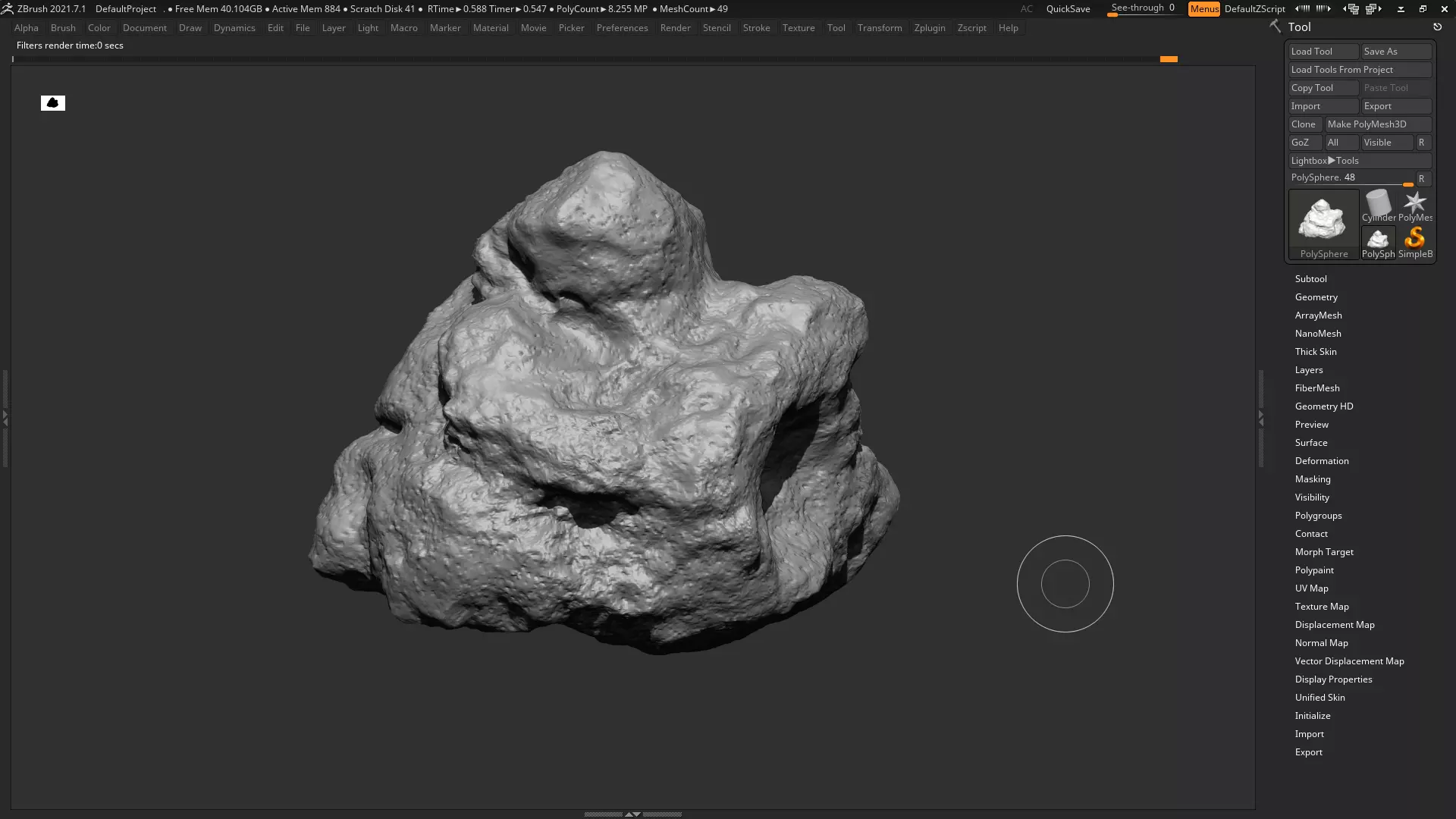Image resolution: width=1456 pixels, height=819 pixels.
Task: Click the Make PolyMesh3D button
Action: tap(1376, 124)
